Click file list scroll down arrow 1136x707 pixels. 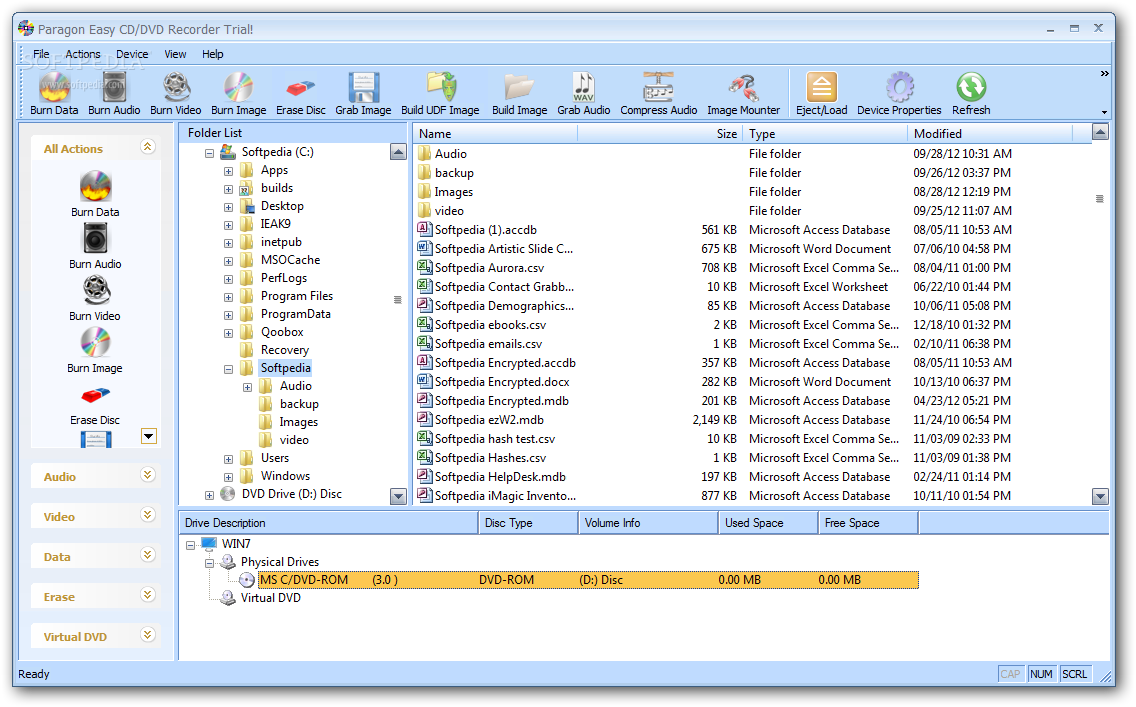coord(1100,497)
